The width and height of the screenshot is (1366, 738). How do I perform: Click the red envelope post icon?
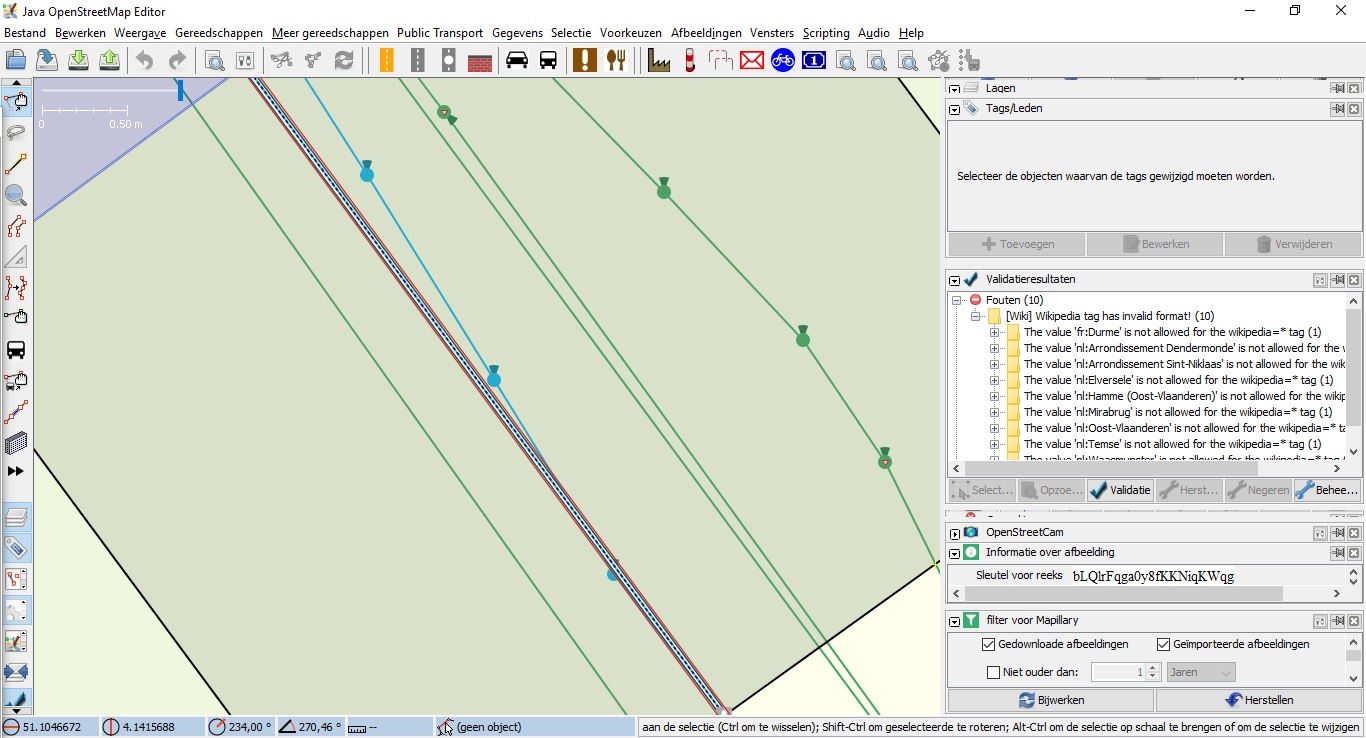pos(752,60)
